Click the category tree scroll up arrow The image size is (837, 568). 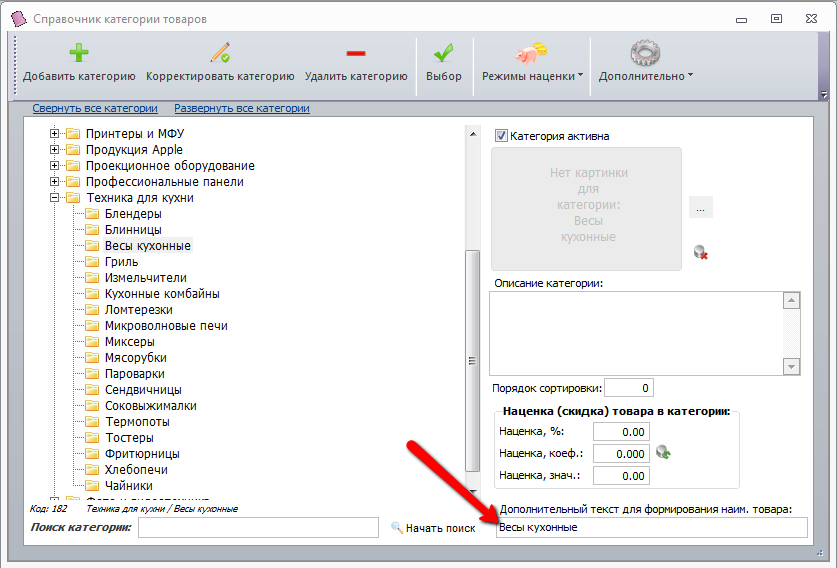coord(473,134)
